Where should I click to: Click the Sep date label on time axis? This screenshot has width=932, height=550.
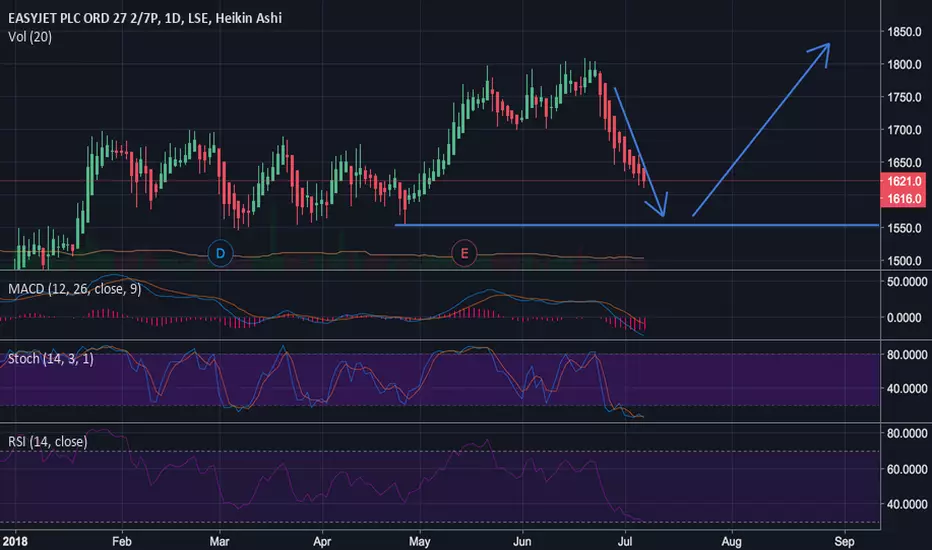844,542
